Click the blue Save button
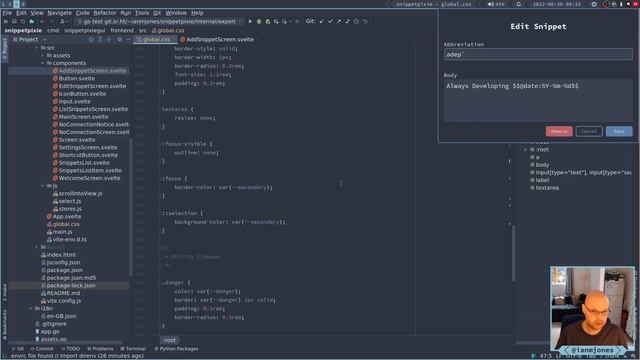The image size is (640, 360). pyautogui.click(x=619, y=131)
